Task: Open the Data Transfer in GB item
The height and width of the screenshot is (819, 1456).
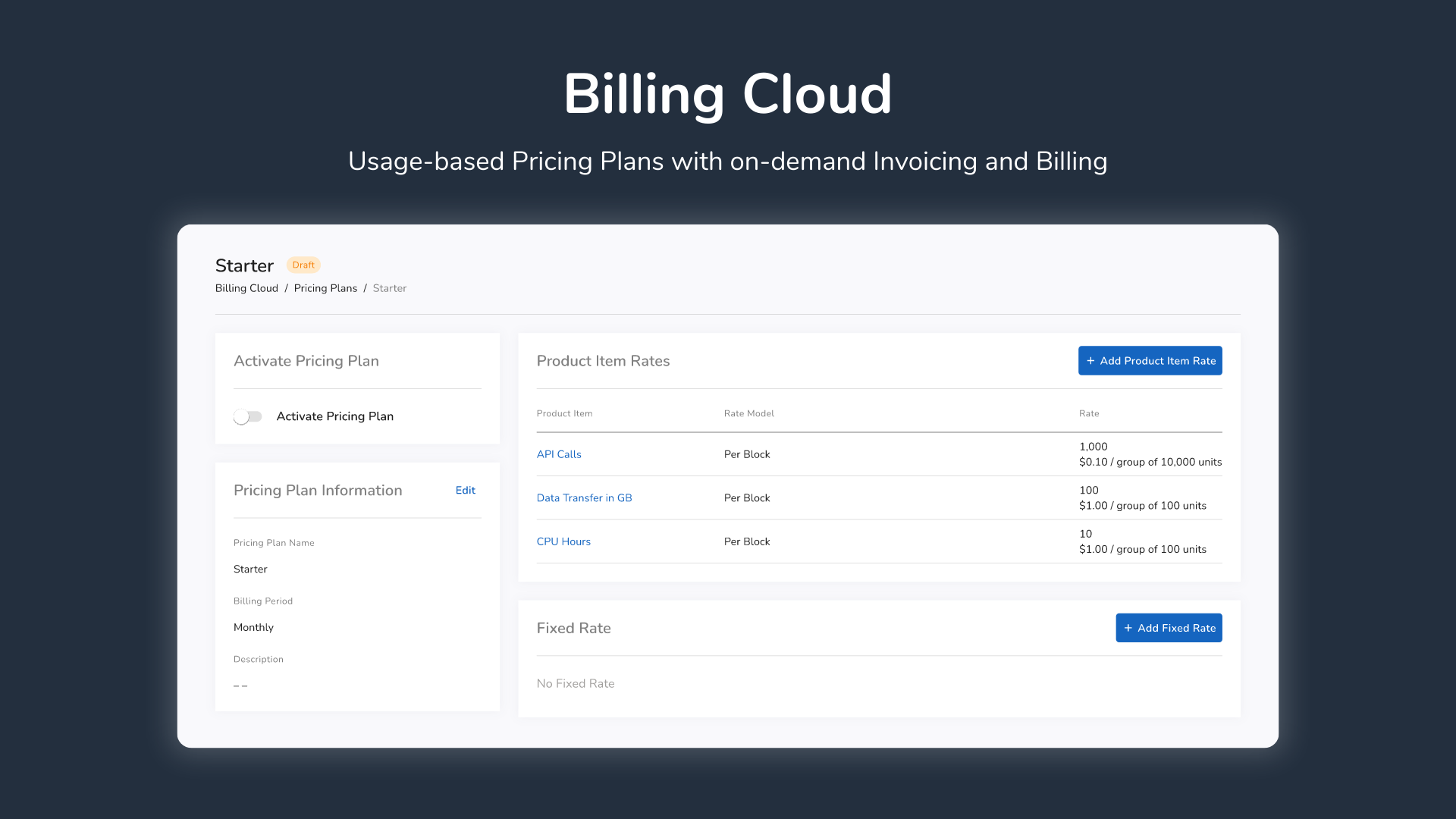Action: [x=584, y=498]
